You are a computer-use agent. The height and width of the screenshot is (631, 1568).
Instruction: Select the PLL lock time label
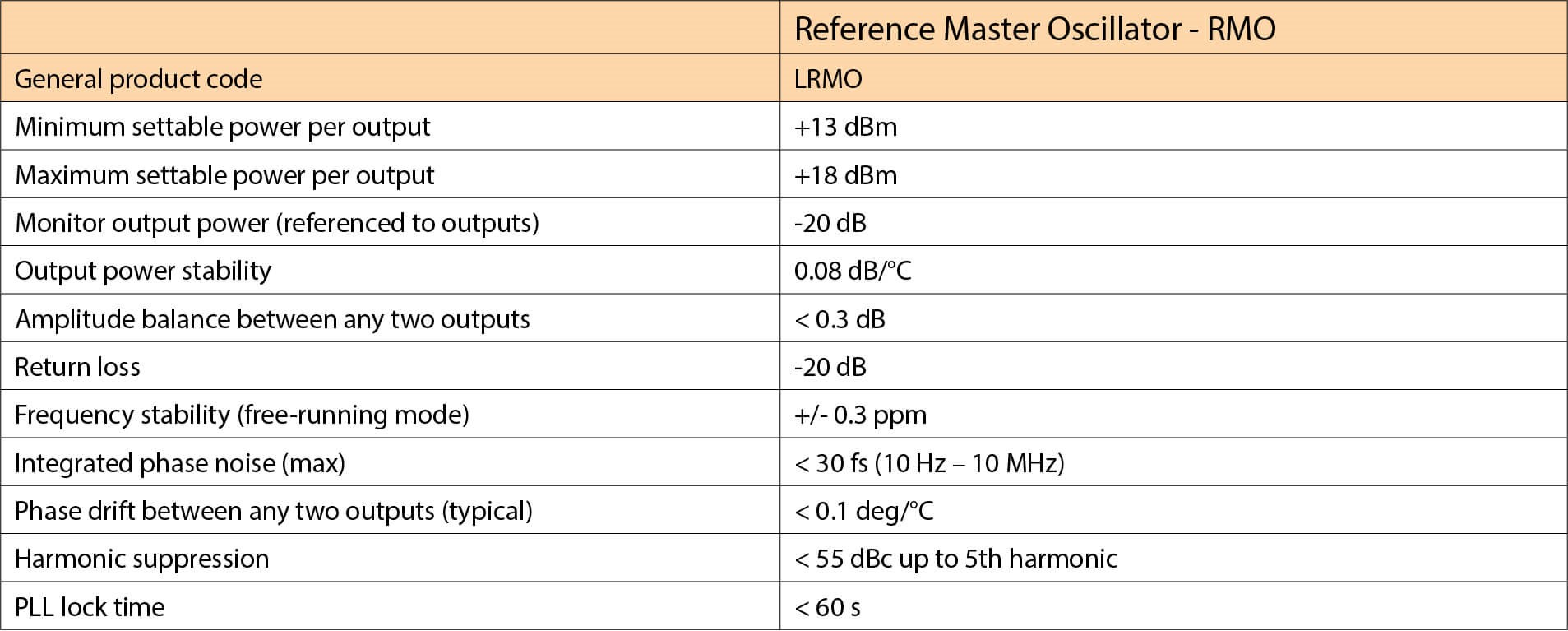point(90,607)
